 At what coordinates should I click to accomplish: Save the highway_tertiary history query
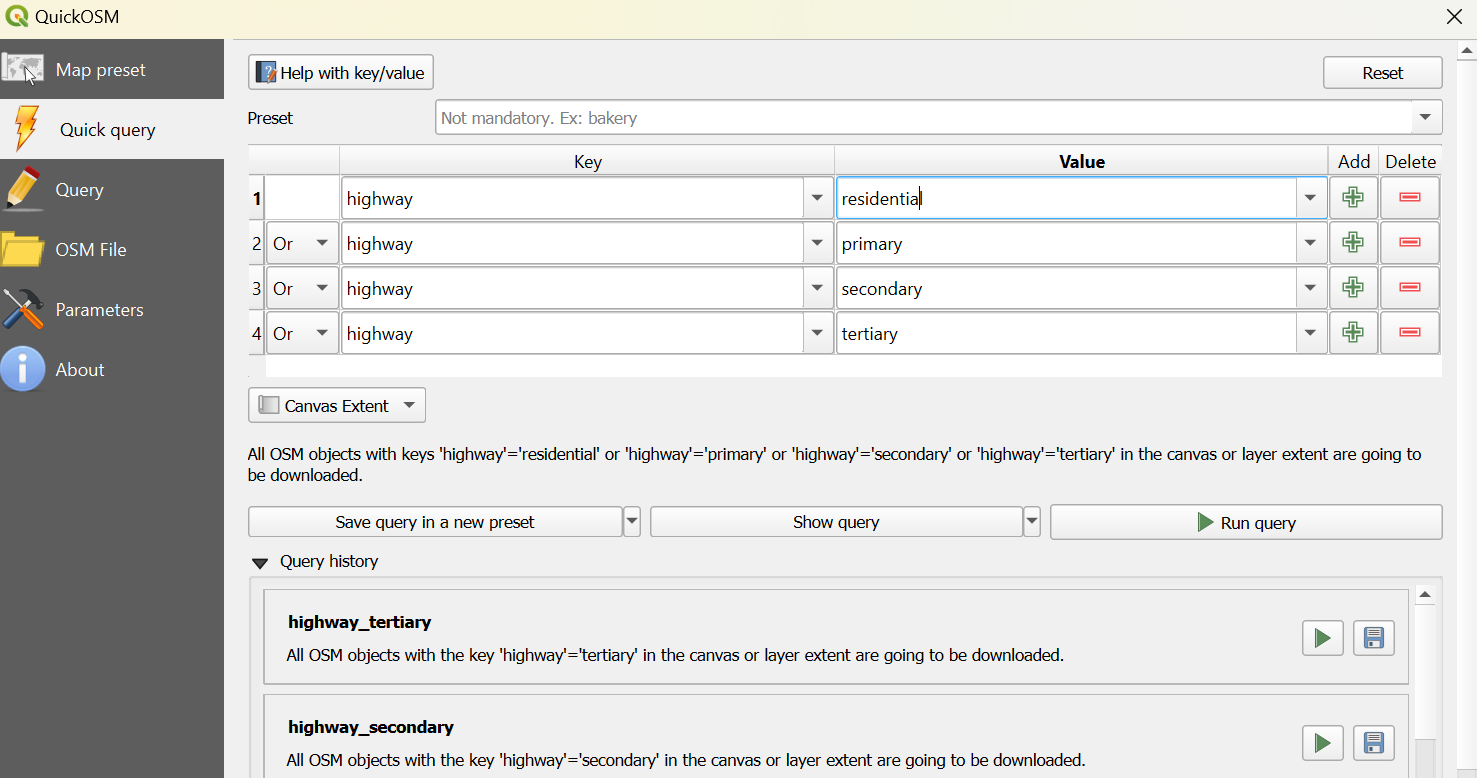point(1373,638)
